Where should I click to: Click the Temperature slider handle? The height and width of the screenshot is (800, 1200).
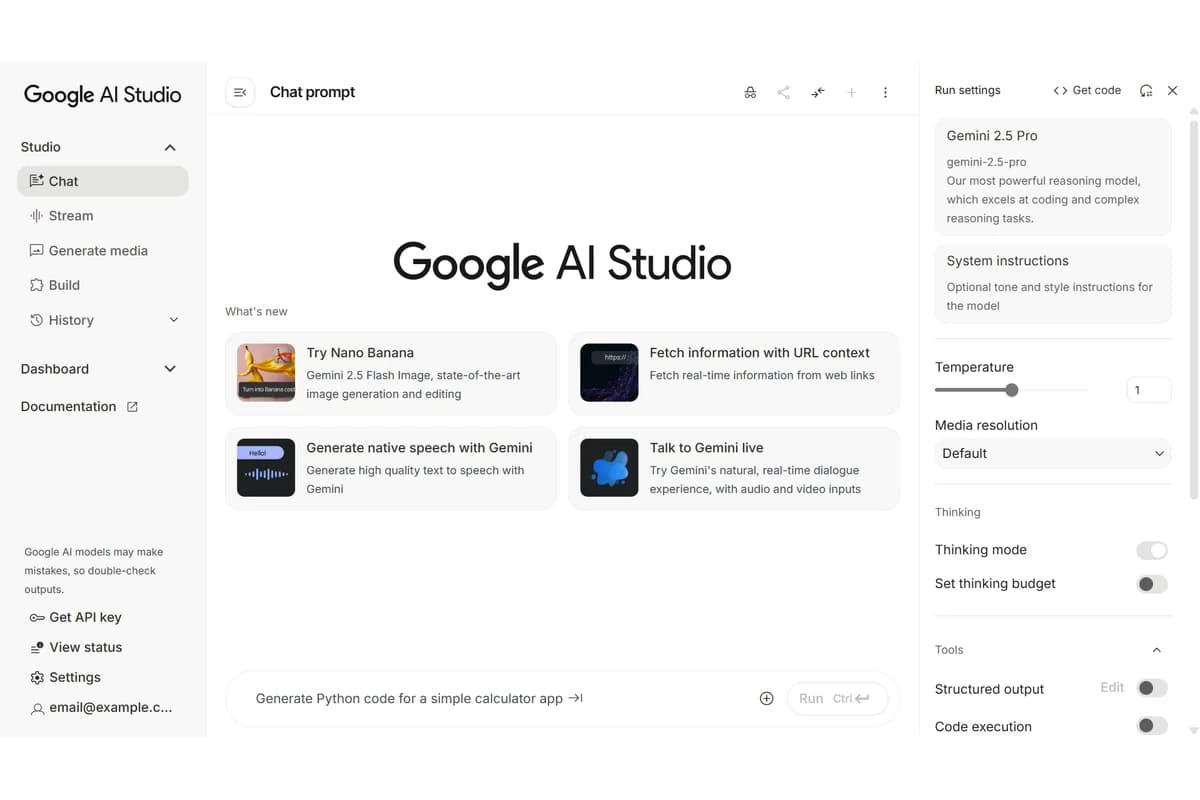tap(1012, 390)
